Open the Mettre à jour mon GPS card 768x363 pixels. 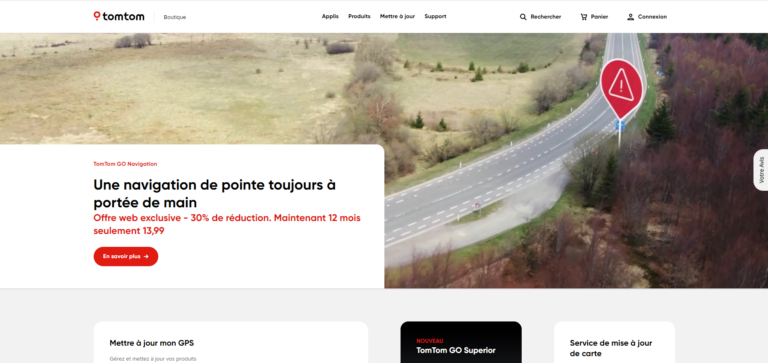(231, 342)
